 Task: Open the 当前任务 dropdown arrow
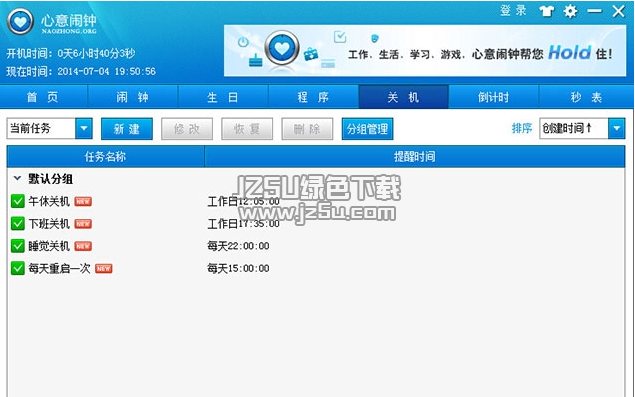(84, 128)
